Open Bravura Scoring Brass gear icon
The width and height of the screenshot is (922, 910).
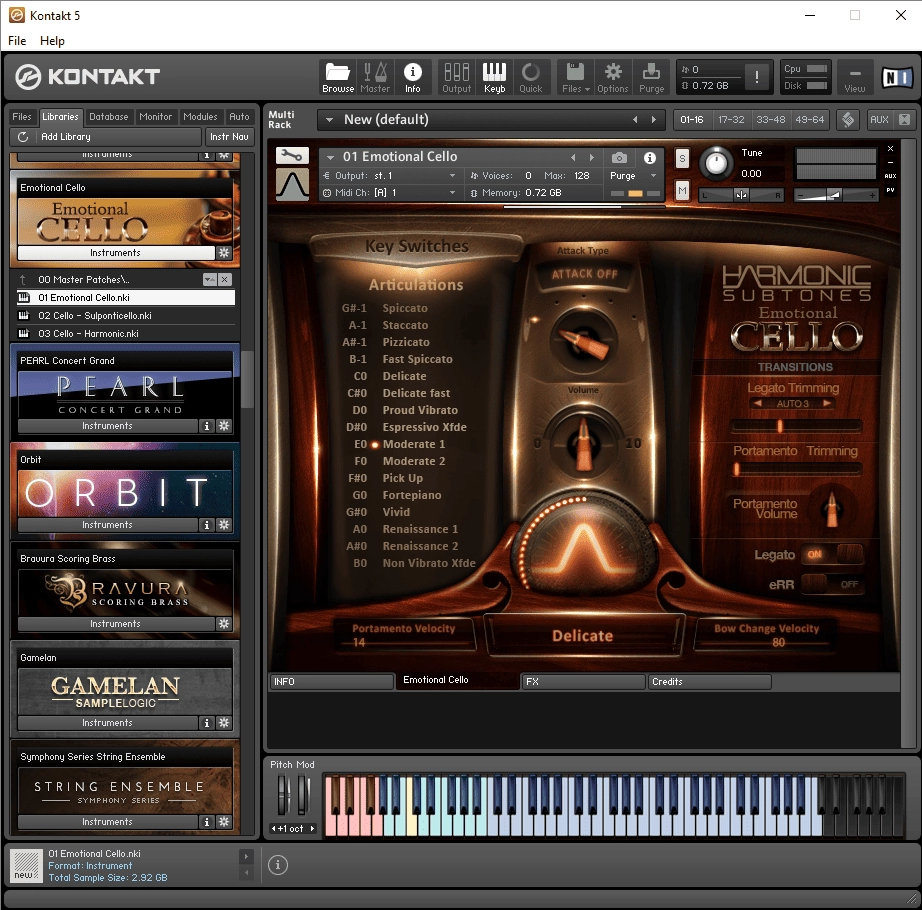pos(224,623)
